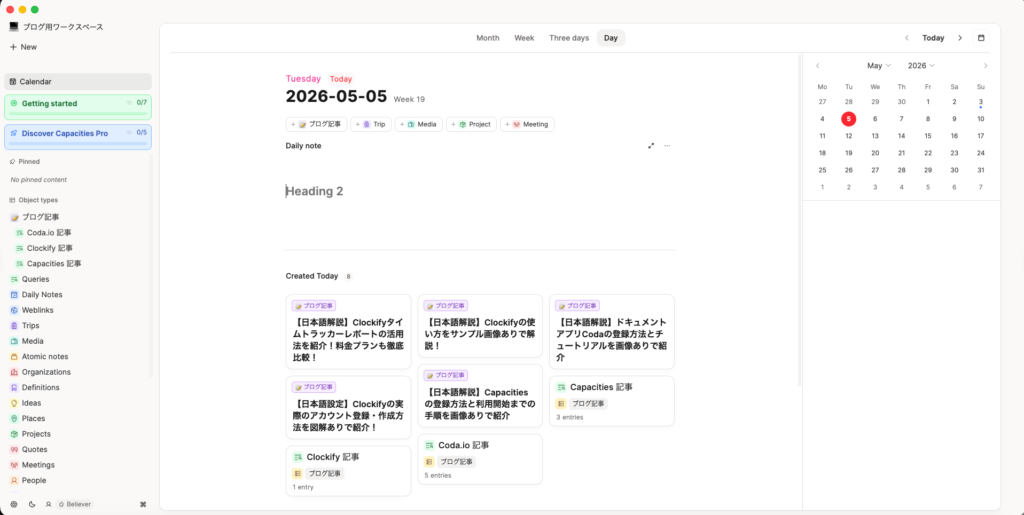1024x515 pixels.
Task: Open the Capacities 記事 card with 3 entries
Action: coord(612,401)
